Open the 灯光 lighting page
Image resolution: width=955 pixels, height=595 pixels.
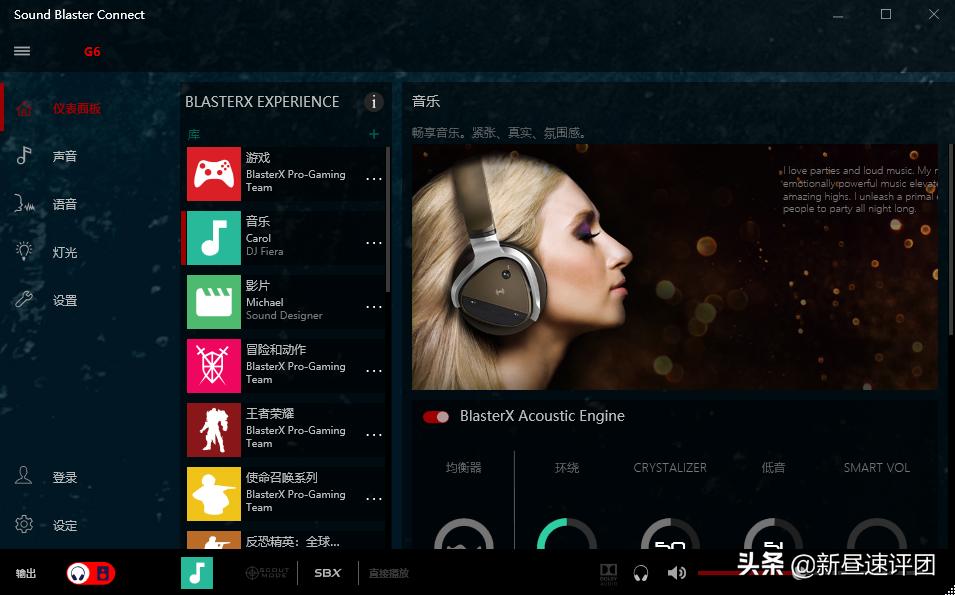(65, 252)
